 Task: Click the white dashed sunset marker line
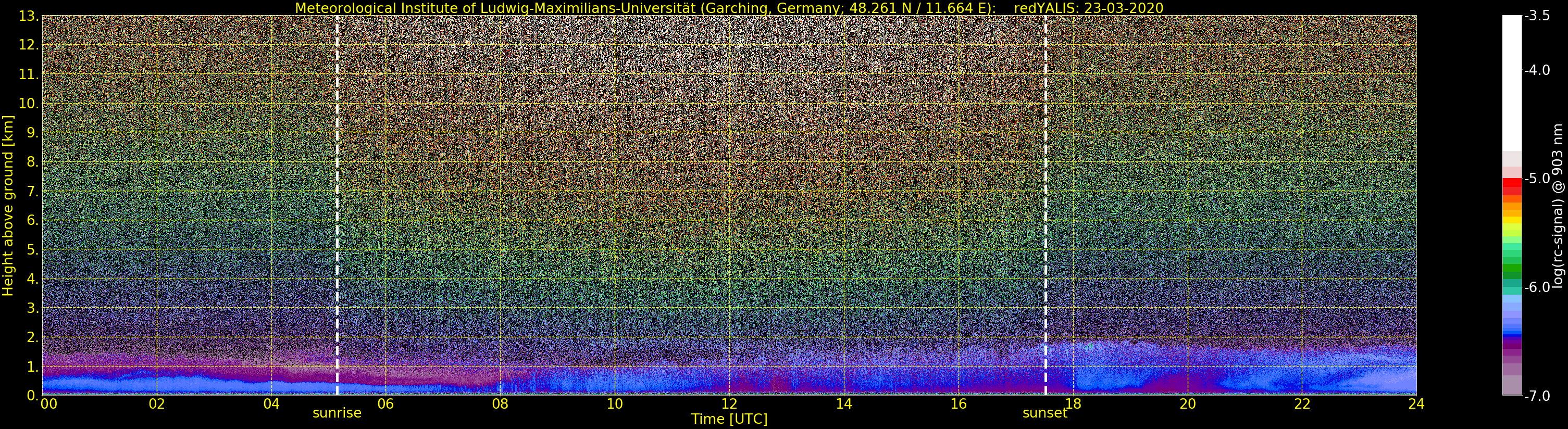coord(1046,205)
